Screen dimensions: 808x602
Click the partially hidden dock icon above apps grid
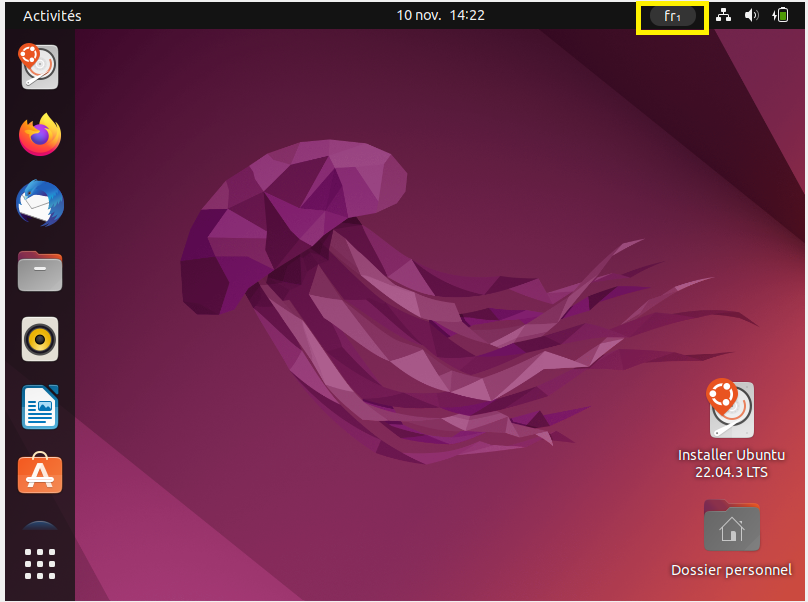tap(40, 526)
